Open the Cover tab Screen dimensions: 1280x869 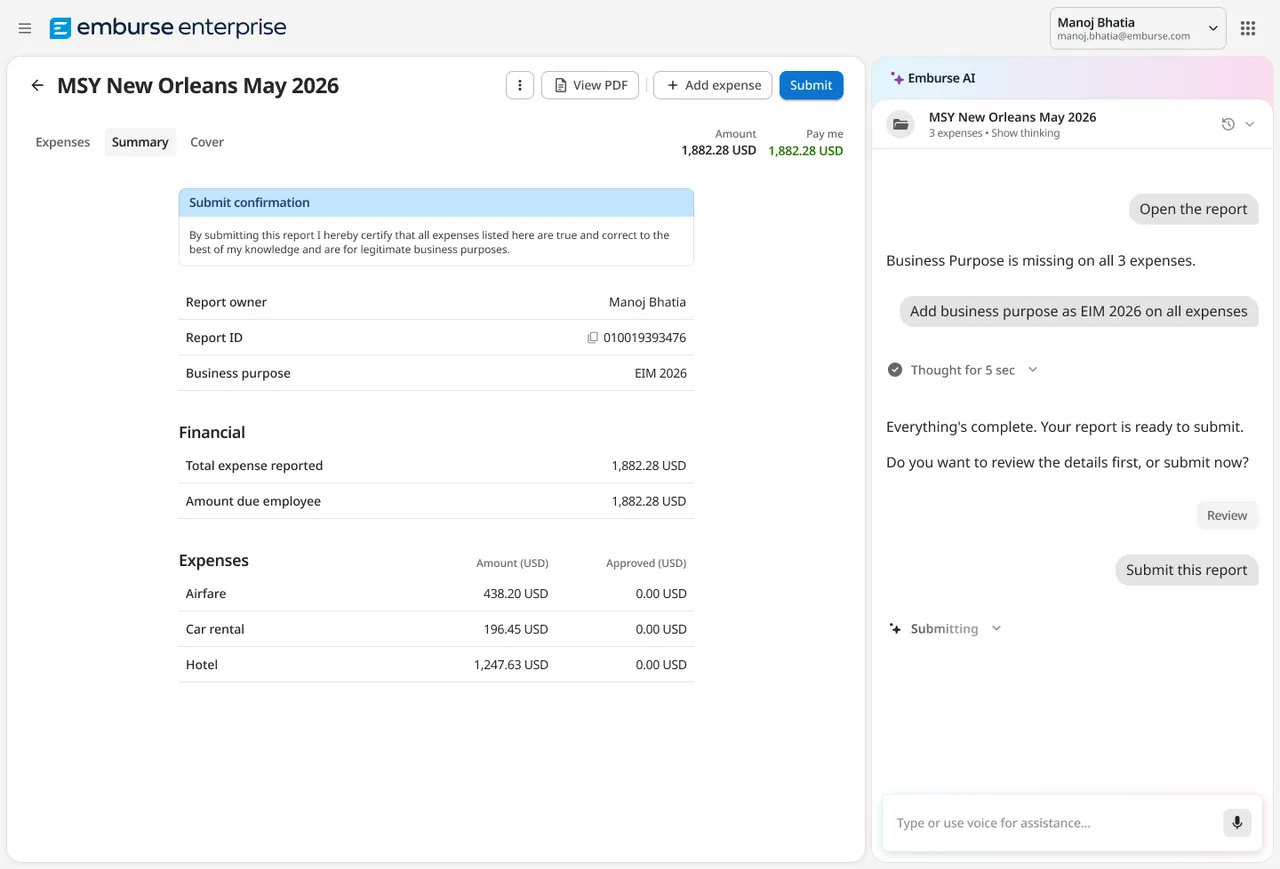click(207, 142)
